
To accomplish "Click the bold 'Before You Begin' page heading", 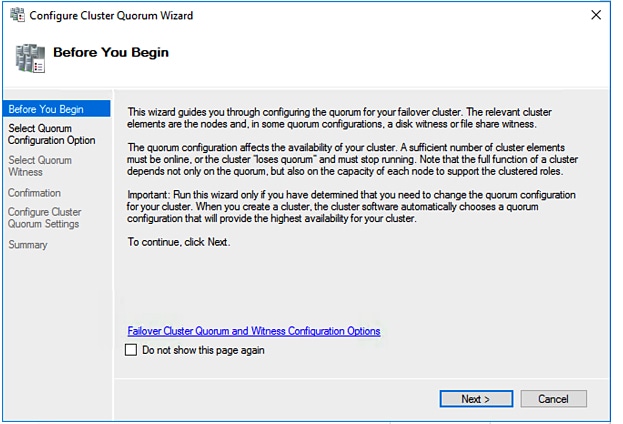I will (110, 52).
